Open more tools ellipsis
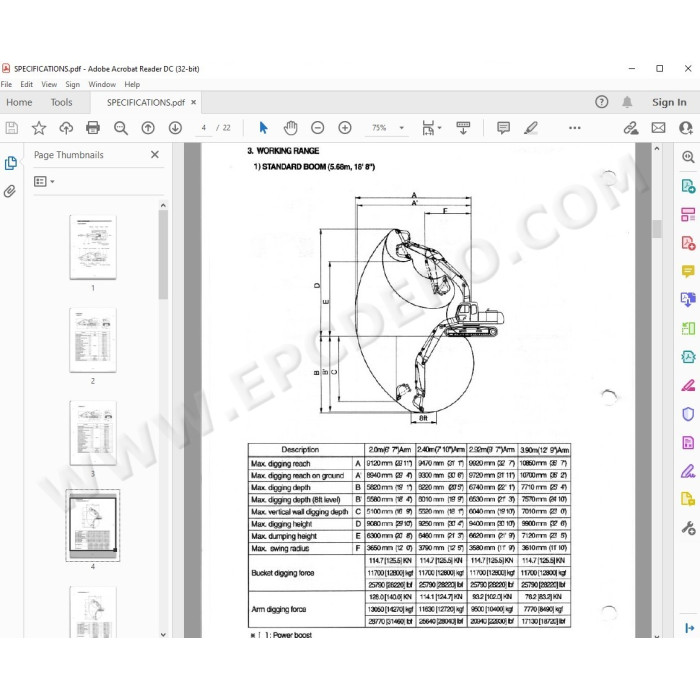 pos(575,128)
